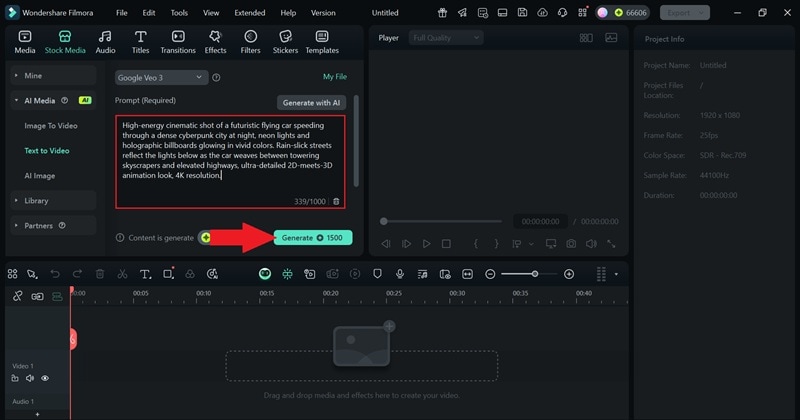Open the Templates tab

(322, 42)
